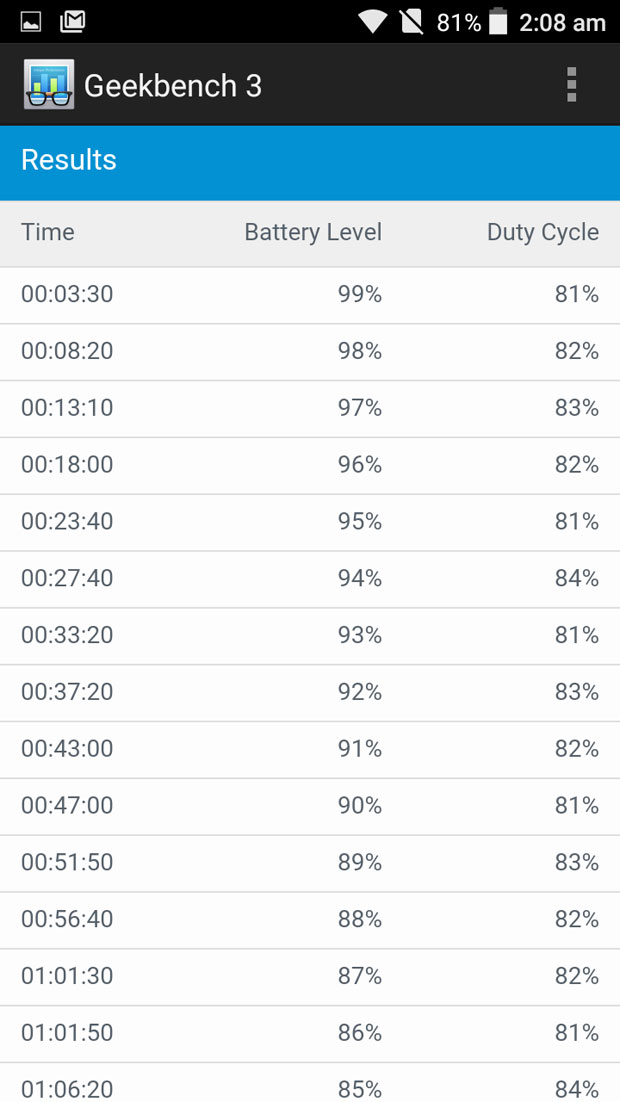620x1102 pixels.
Task: Tap the 00:43:00 time entry
Action: tap(67, 748)
